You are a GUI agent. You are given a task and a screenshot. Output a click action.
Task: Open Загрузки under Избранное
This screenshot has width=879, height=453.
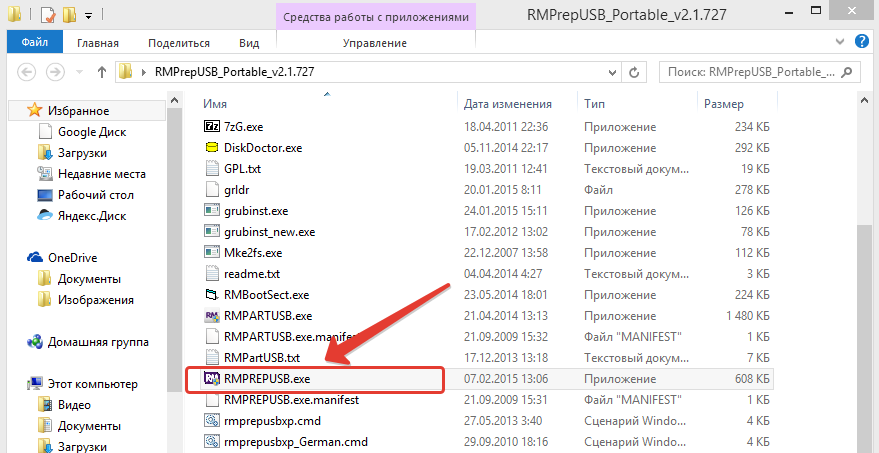pos(82,153)
